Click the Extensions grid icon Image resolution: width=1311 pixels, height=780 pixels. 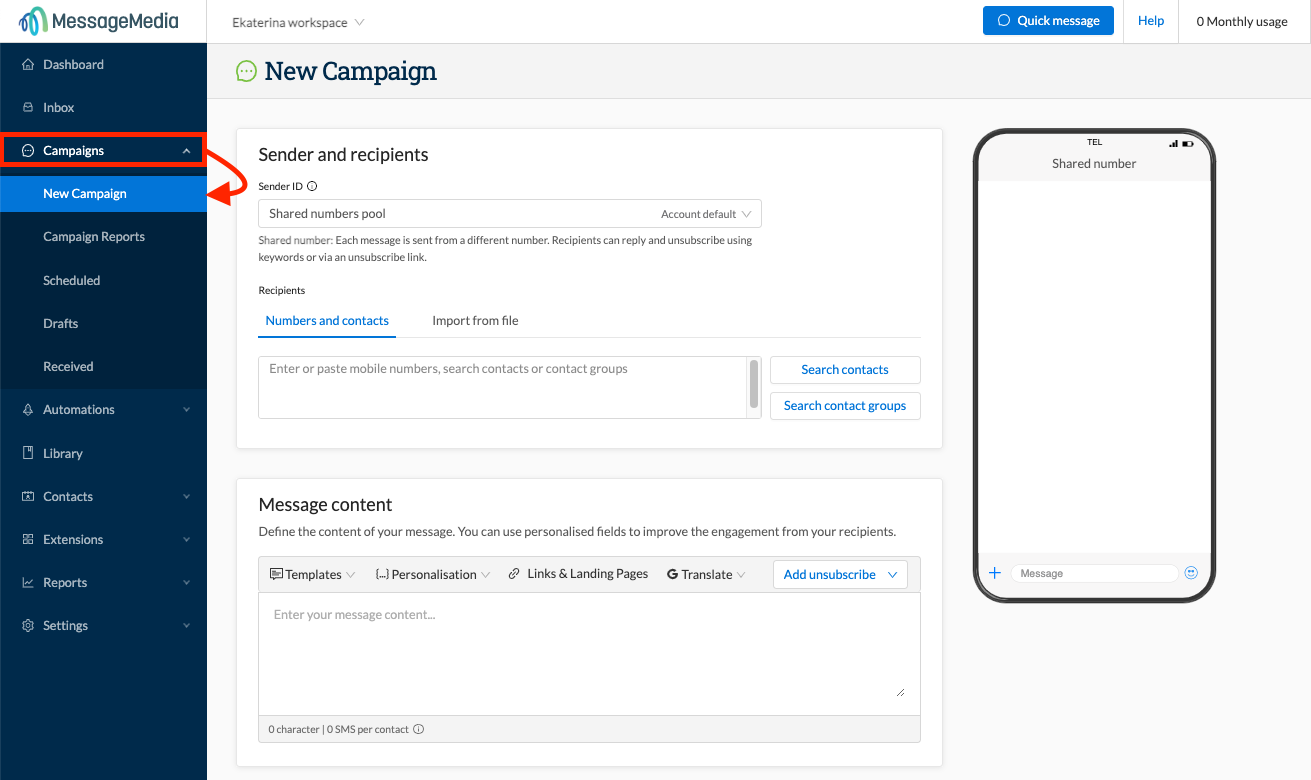pyautogui.click(x=28, y=540)
